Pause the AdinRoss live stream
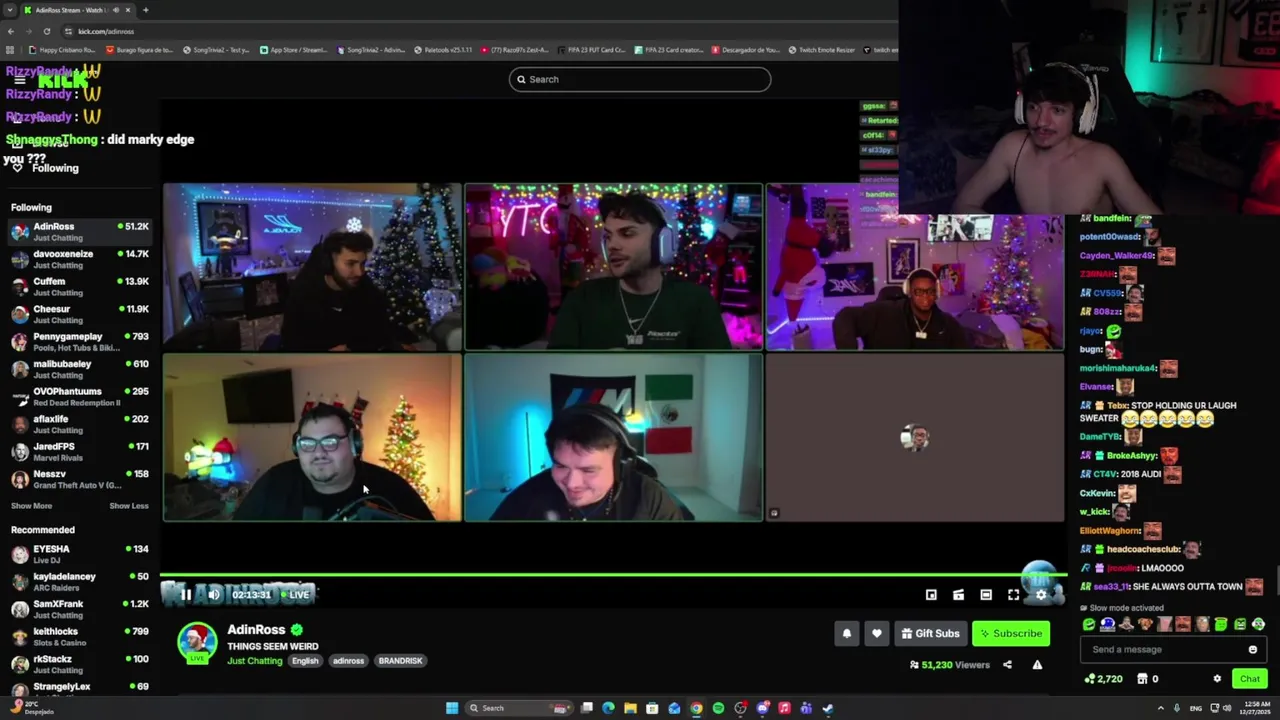This screenshot has width=1280, height=720. pyautogui.click(x=186, y=595)
